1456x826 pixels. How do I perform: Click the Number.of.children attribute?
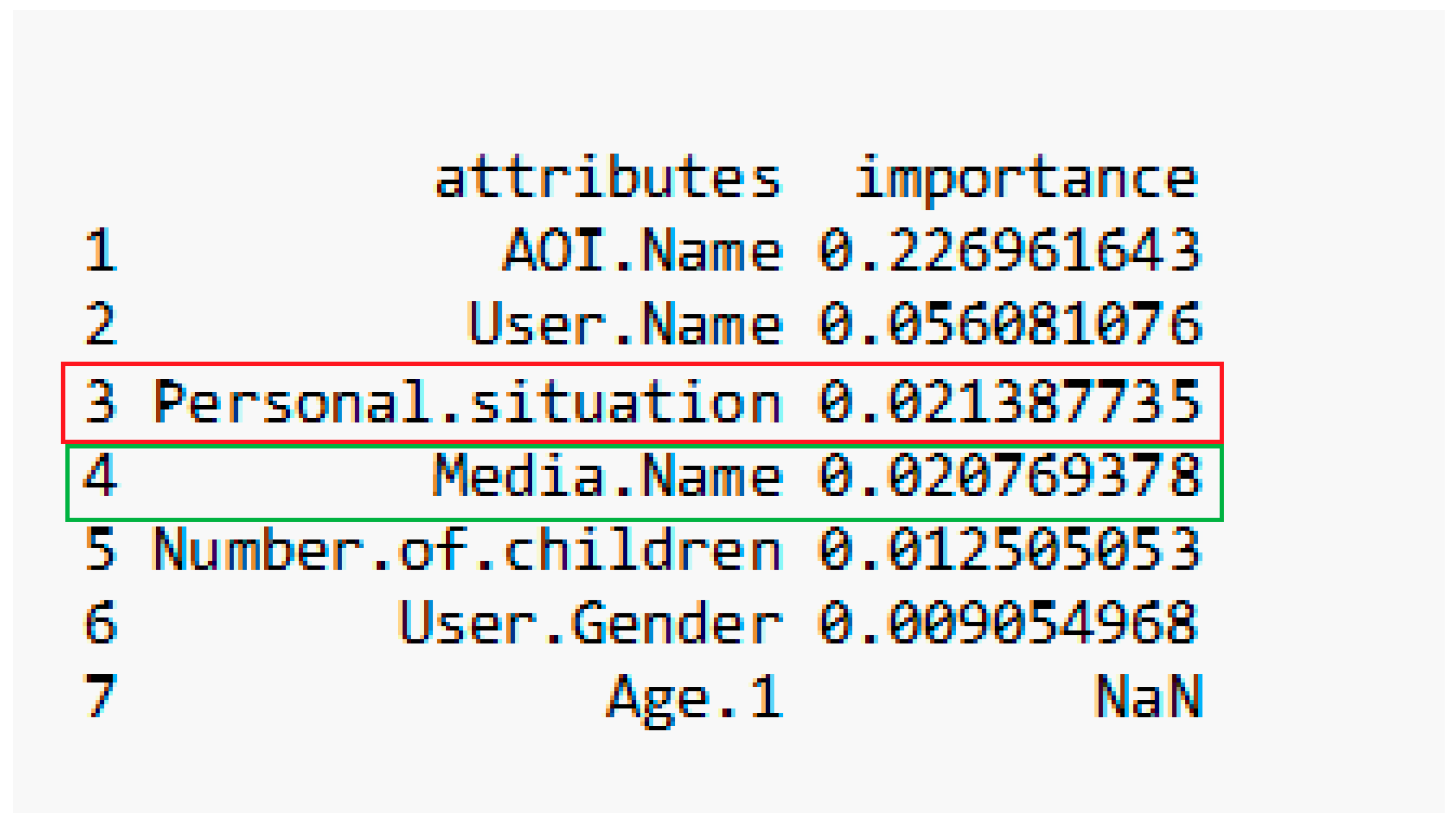pyautogui.click(x=467, y=549)
